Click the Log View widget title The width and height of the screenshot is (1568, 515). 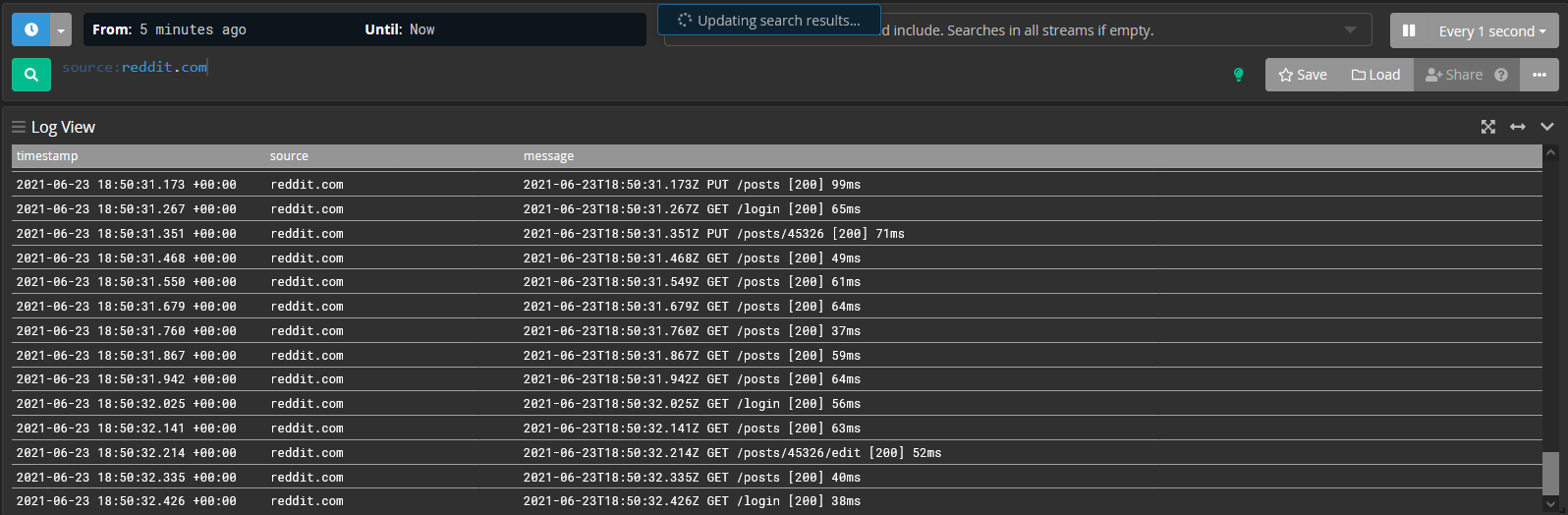[x=63, y=127]
